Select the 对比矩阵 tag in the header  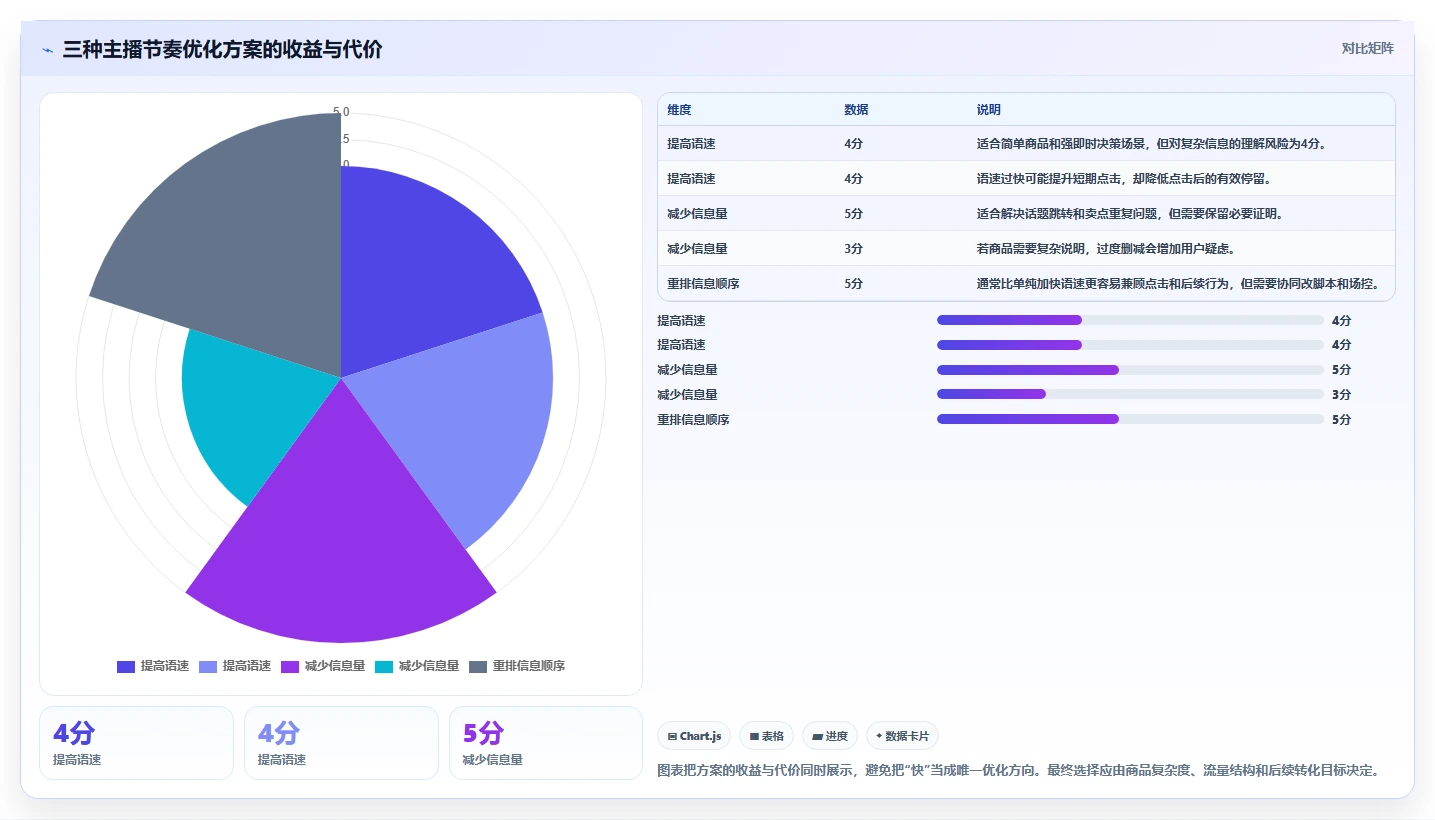pos(1367,48)
